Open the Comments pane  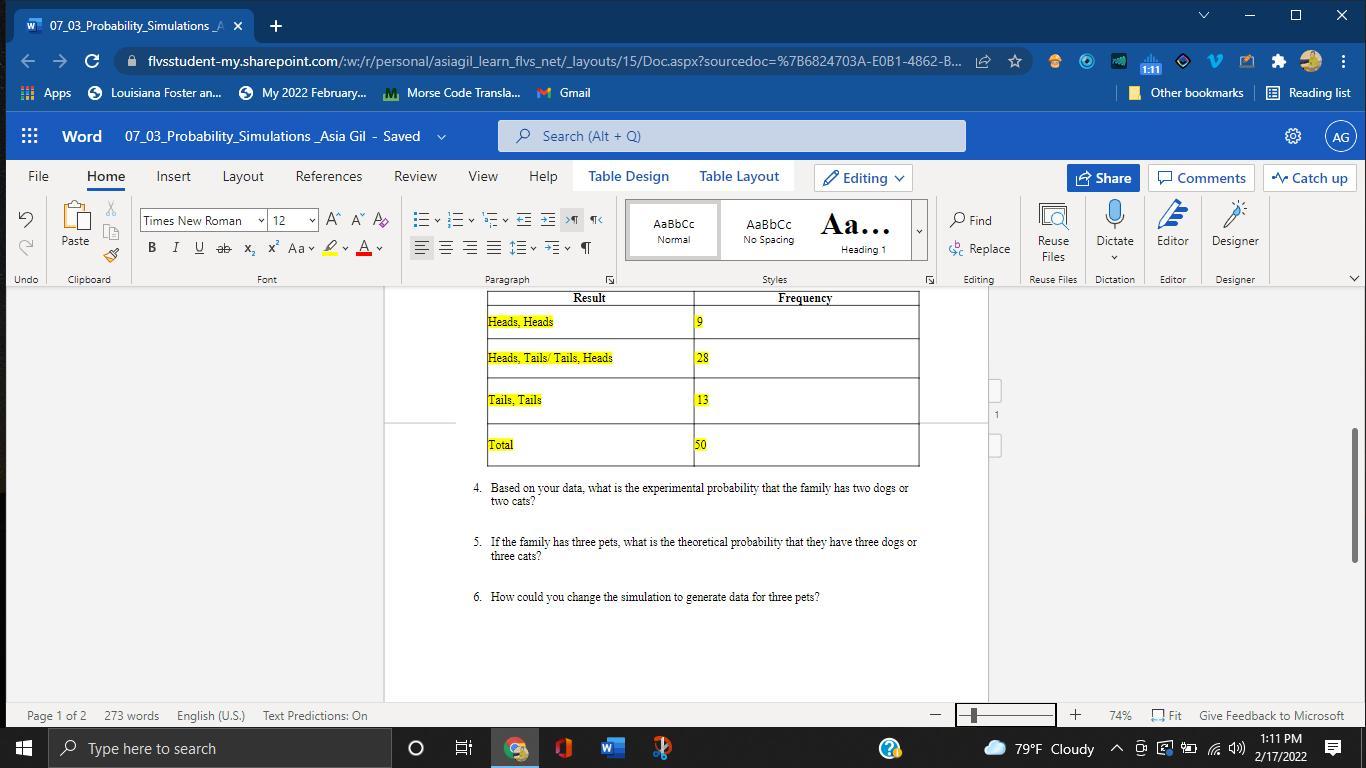pos(1201,178)
